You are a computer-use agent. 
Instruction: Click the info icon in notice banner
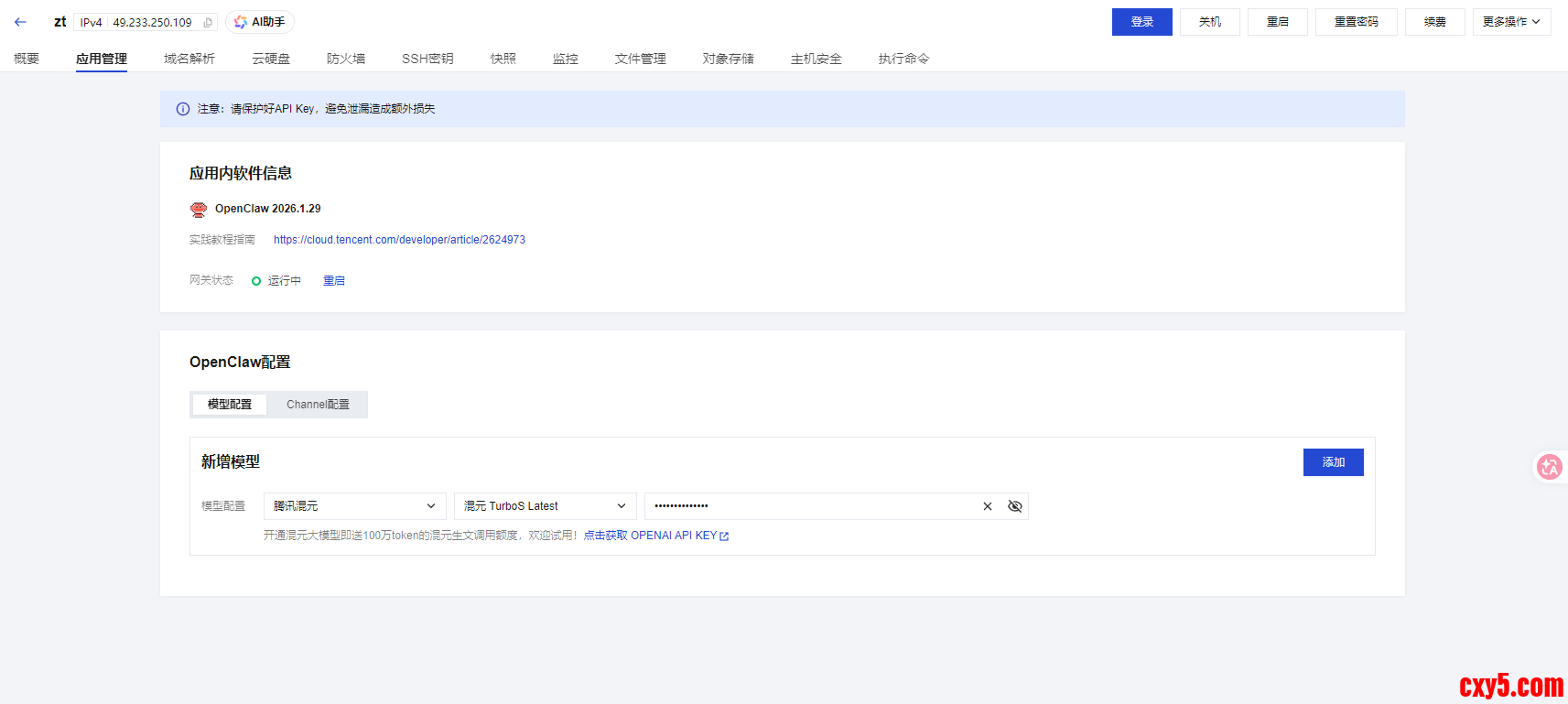(183, 109)
